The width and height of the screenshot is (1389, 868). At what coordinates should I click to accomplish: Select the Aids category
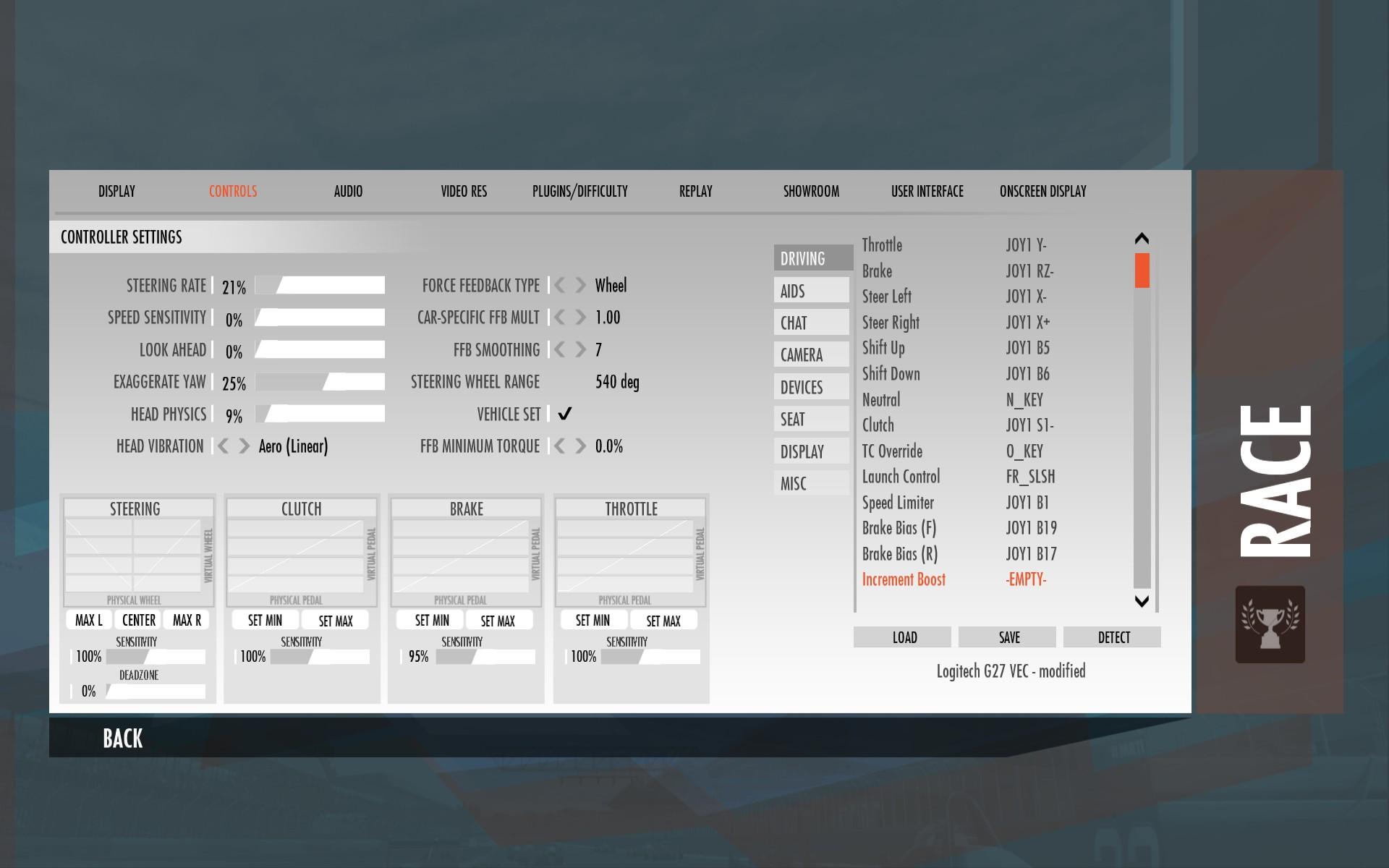[811, 291]
